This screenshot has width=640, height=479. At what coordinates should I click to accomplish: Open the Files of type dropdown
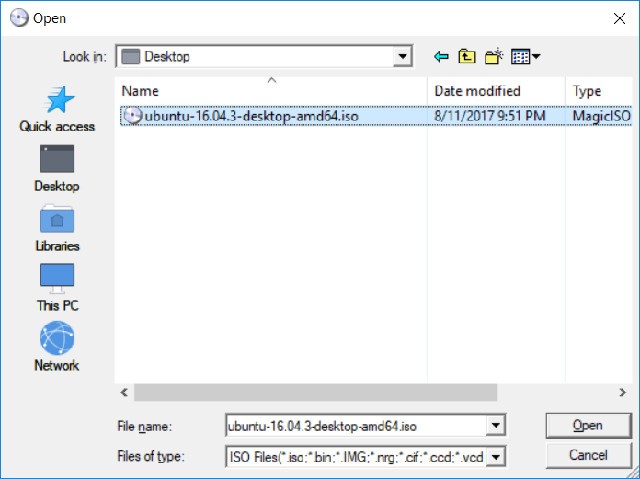point(494,458)
